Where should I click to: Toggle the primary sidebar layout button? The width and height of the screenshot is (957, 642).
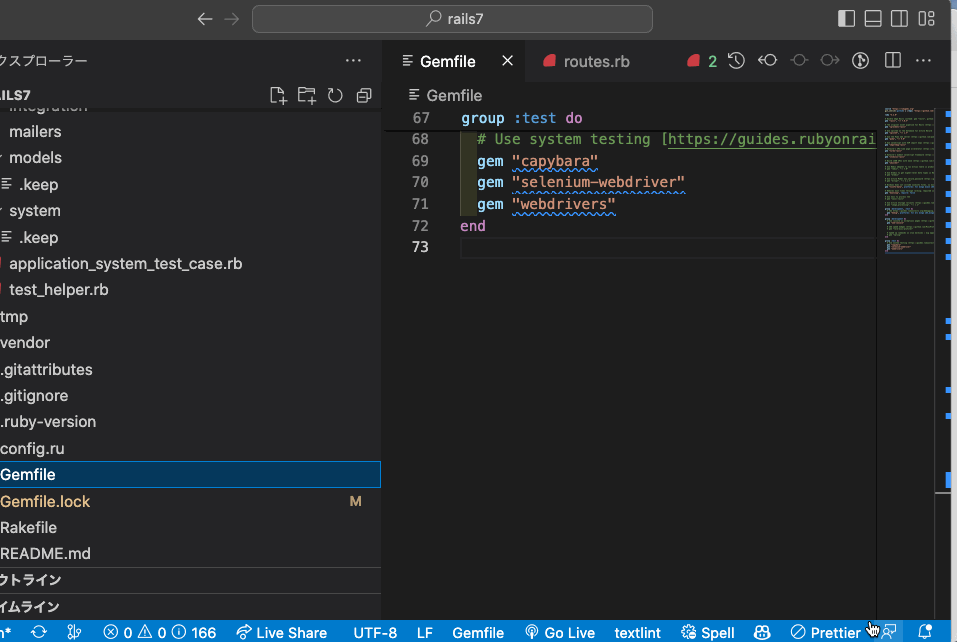[846, 18]
